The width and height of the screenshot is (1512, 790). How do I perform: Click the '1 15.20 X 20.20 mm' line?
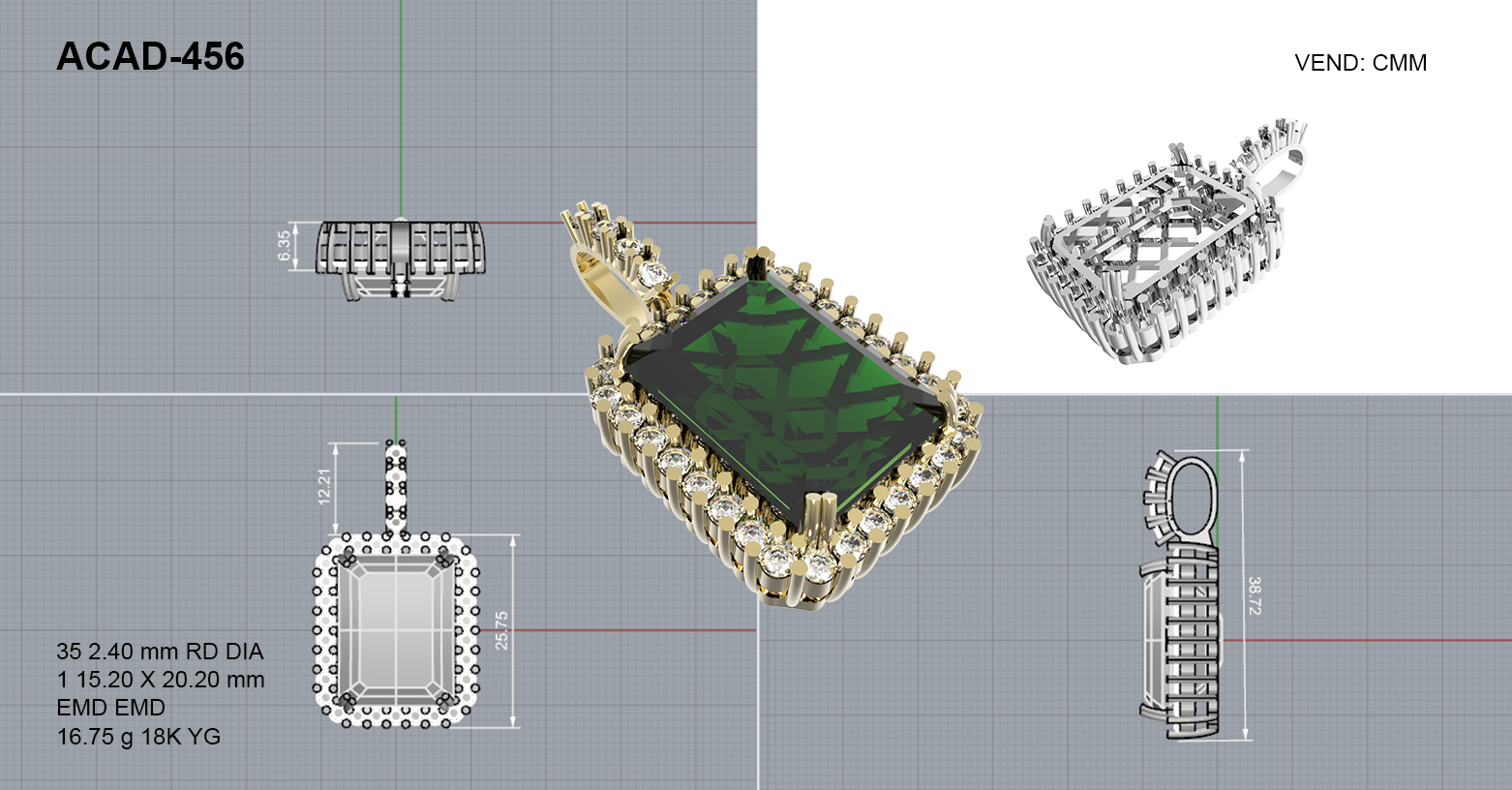point(161,680)
